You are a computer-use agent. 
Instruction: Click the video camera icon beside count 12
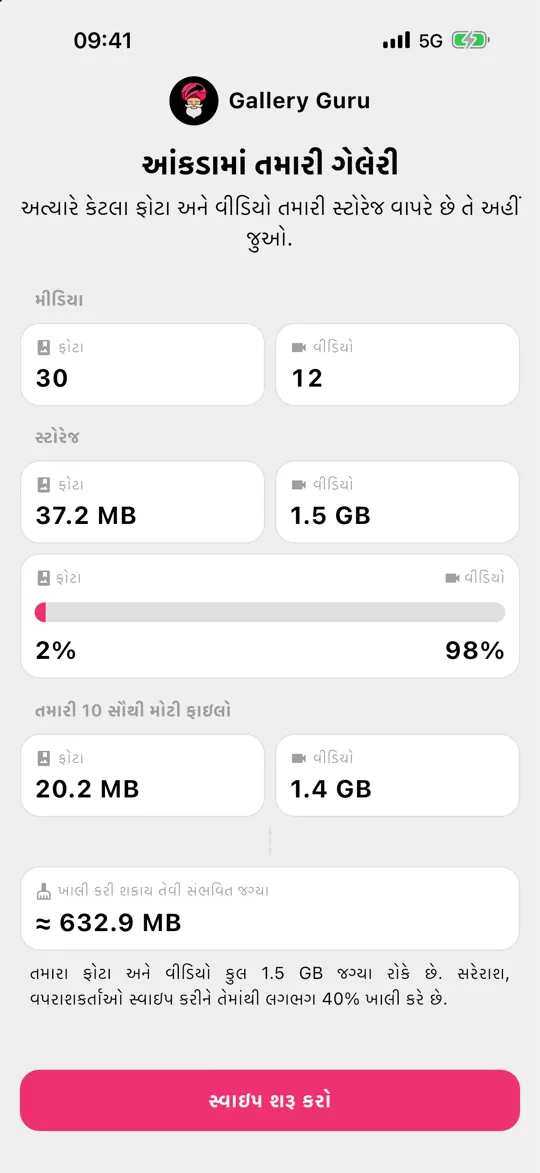tap(299, 348)
